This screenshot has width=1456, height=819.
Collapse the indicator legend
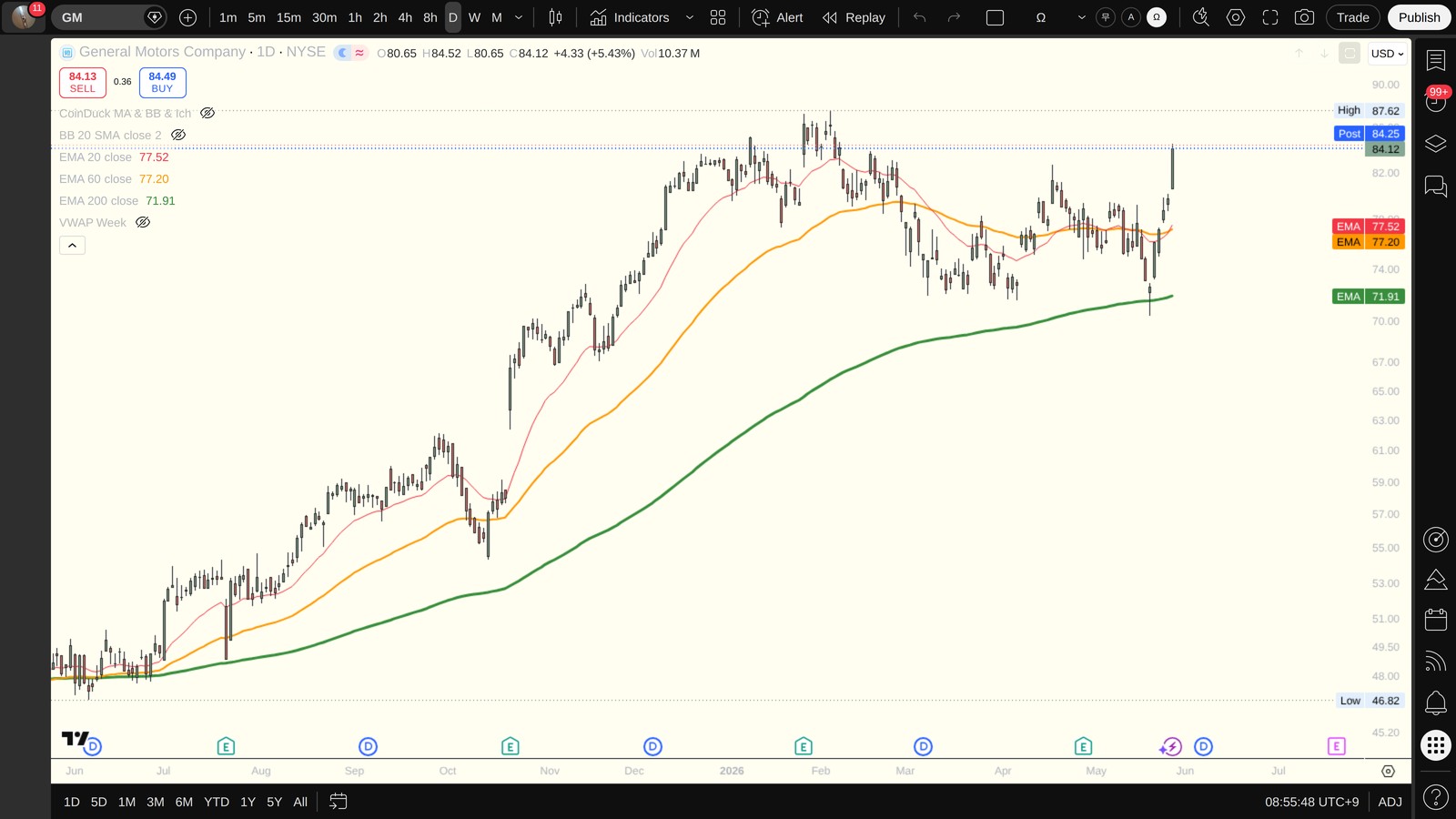coord(72,246)
